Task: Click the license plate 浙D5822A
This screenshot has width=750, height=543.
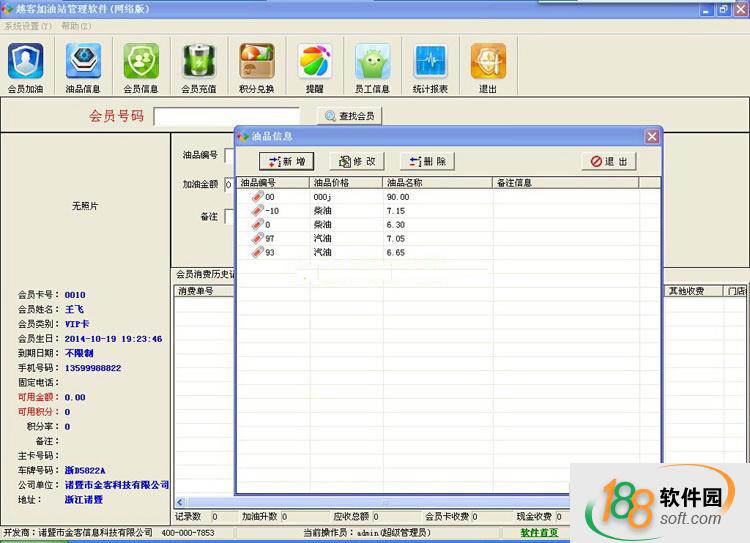Action: point(85,470)
